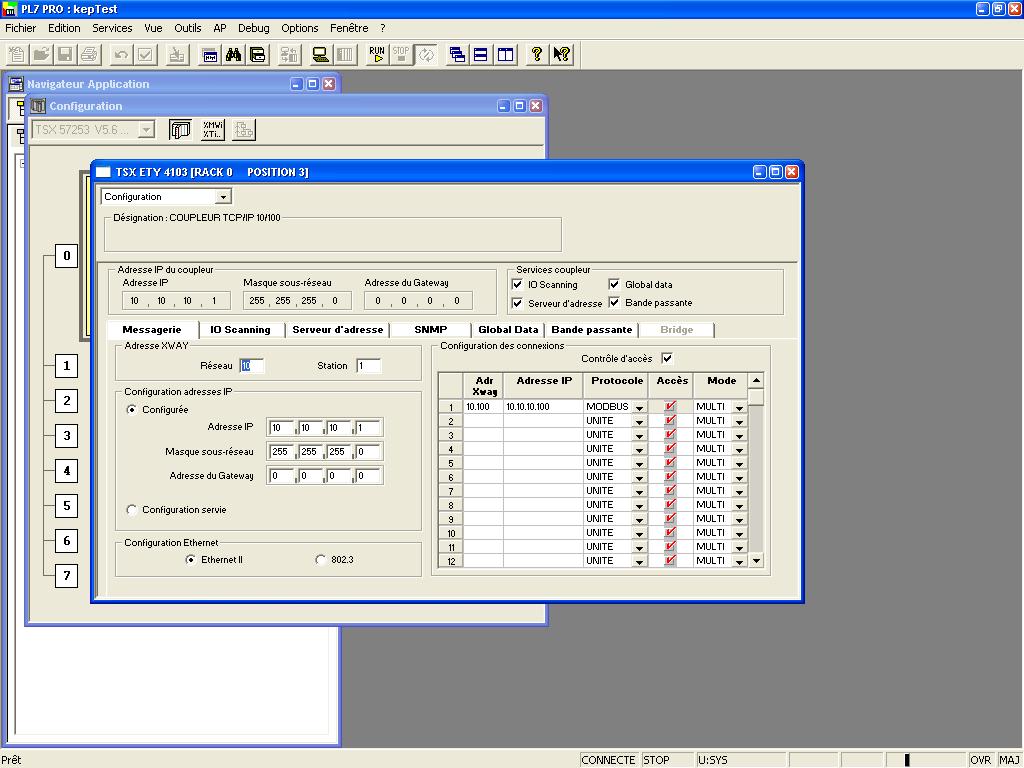Image resolution: width=1024 pixels, height=768 pixels.
Task: Click the What's This help pointer icon
Action: click(561, 54)
